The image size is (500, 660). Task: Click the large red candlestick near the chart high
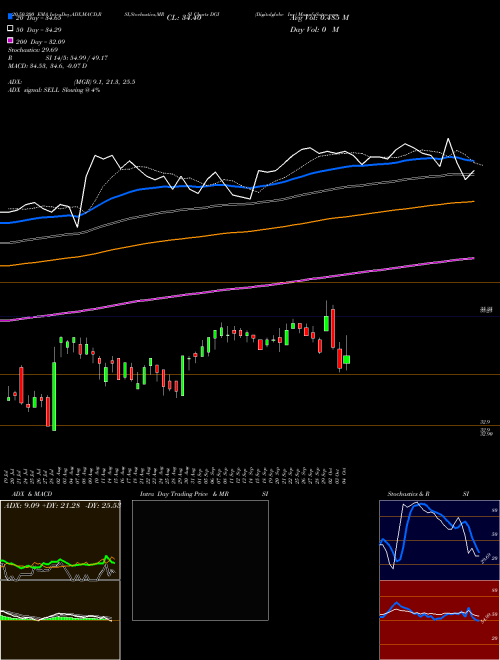pyautogui.click(x=333, y=329)
